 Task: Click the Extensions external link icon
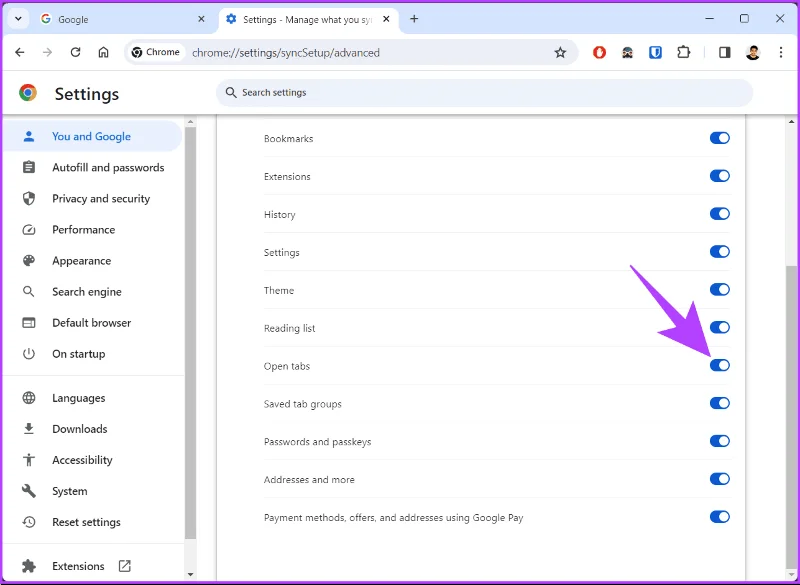[x=124, y=566]
